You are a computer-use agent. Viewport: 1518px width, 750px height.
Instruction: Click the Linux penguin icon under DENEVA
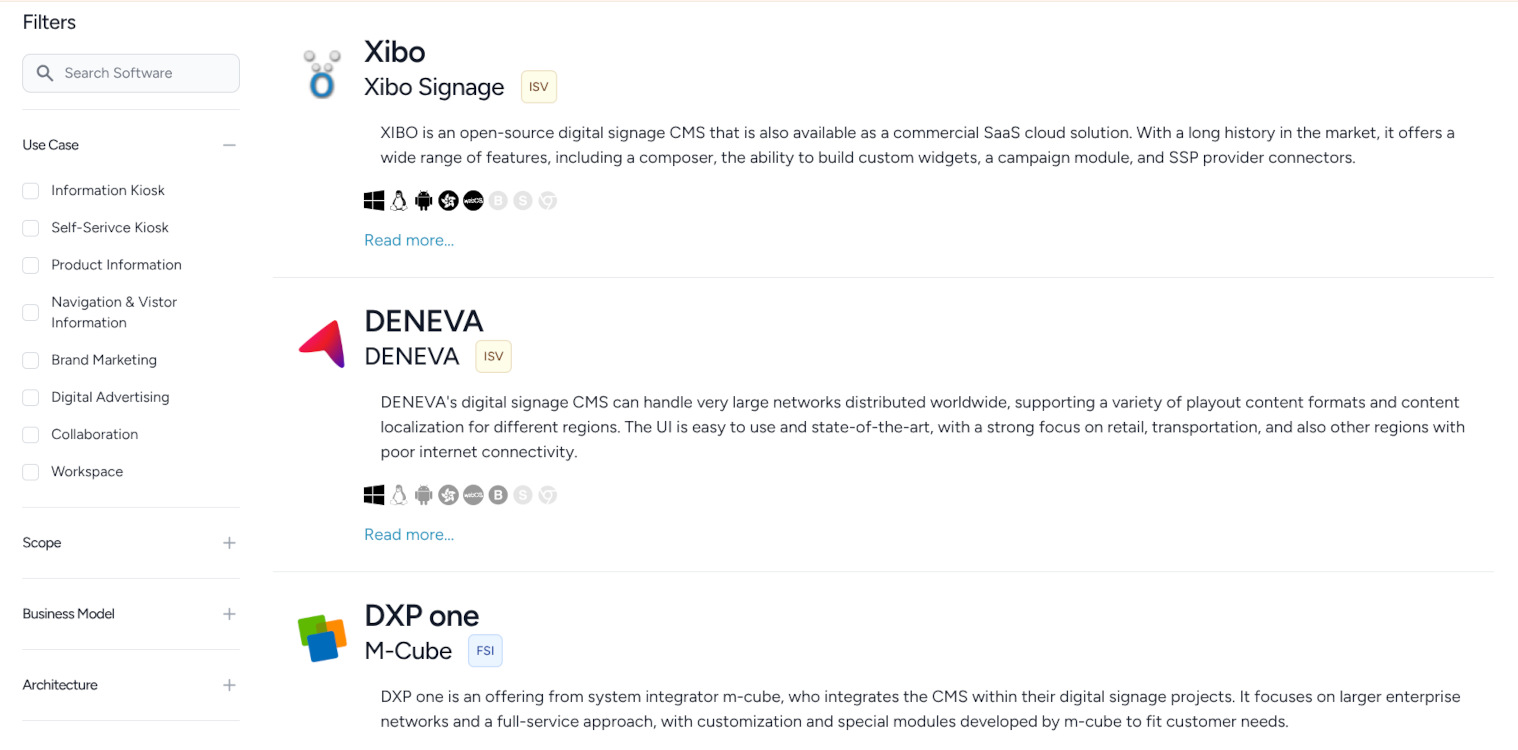(398, 494)
